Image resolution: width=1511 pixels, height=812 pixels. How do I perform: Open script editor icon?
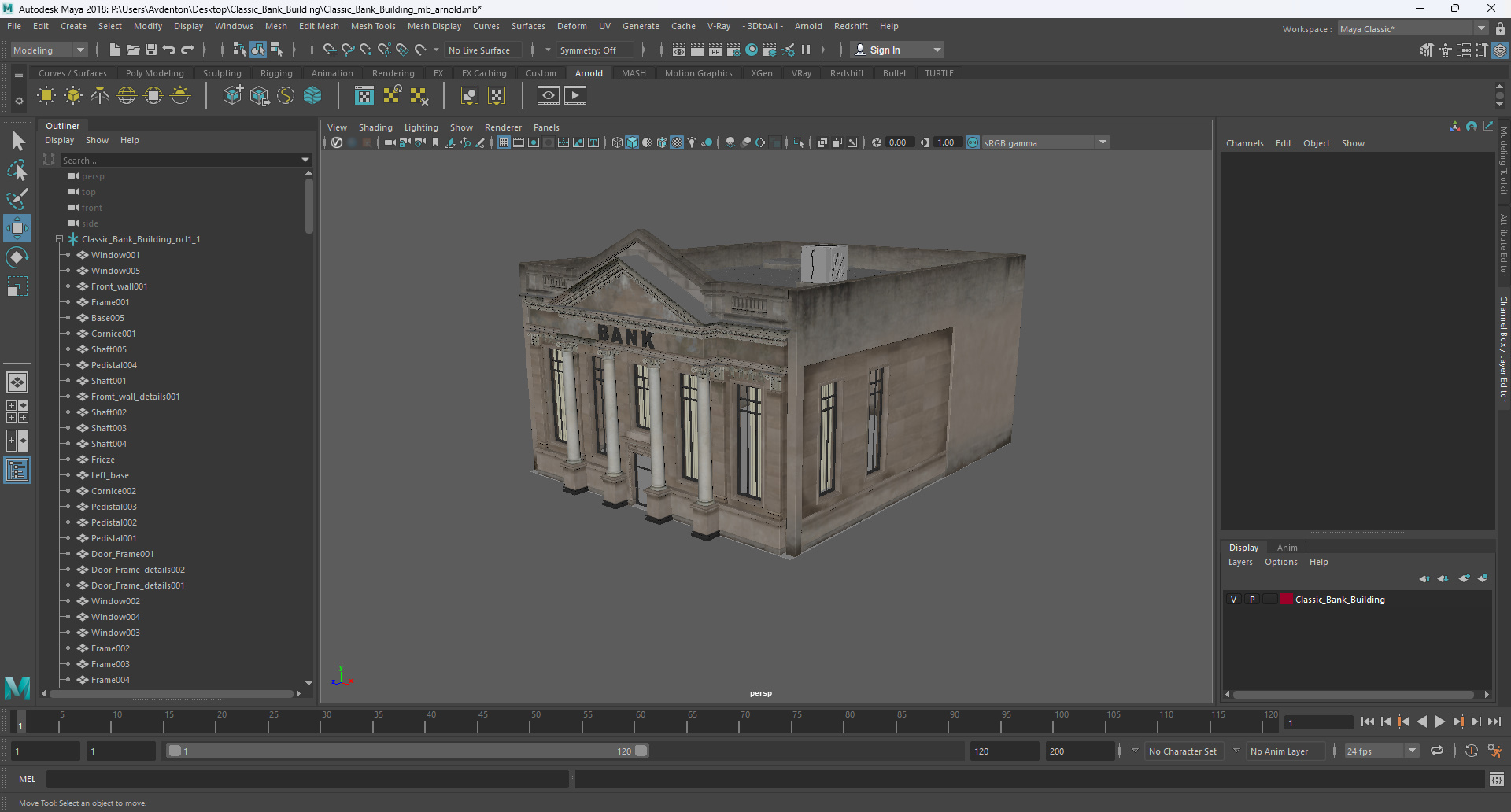[1496, 779]
